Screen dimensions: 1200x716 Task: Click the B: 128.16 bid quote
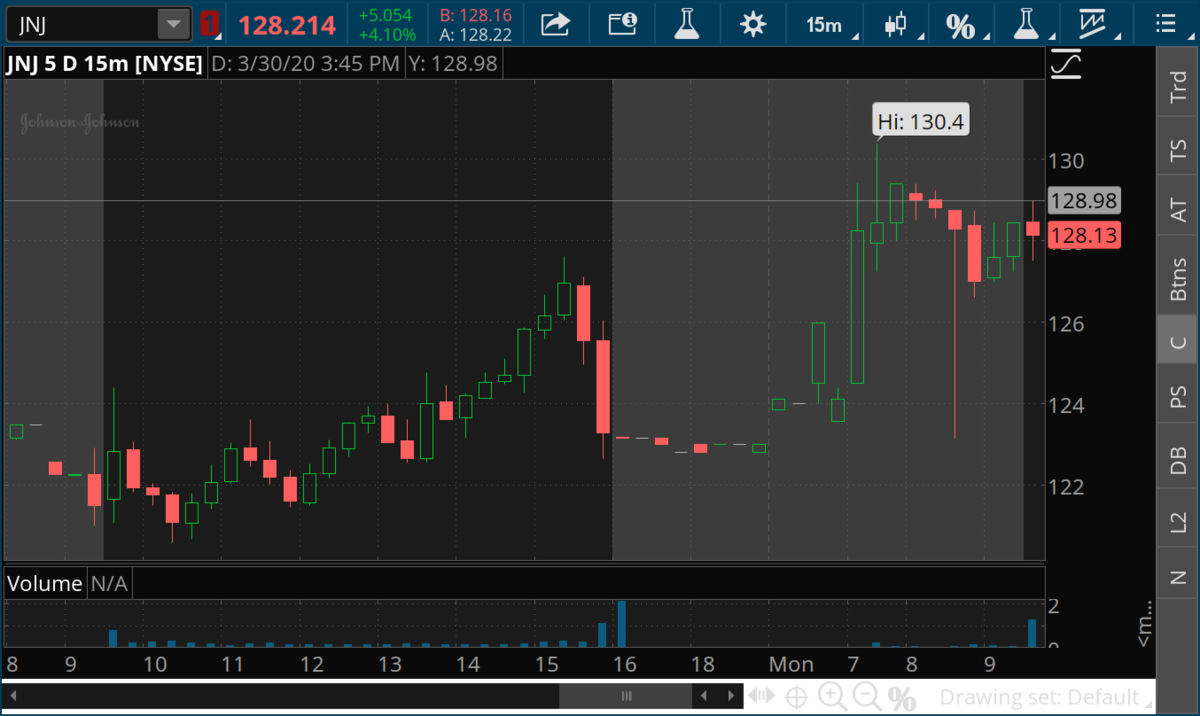pyautogui.click(x=476, y=15)
